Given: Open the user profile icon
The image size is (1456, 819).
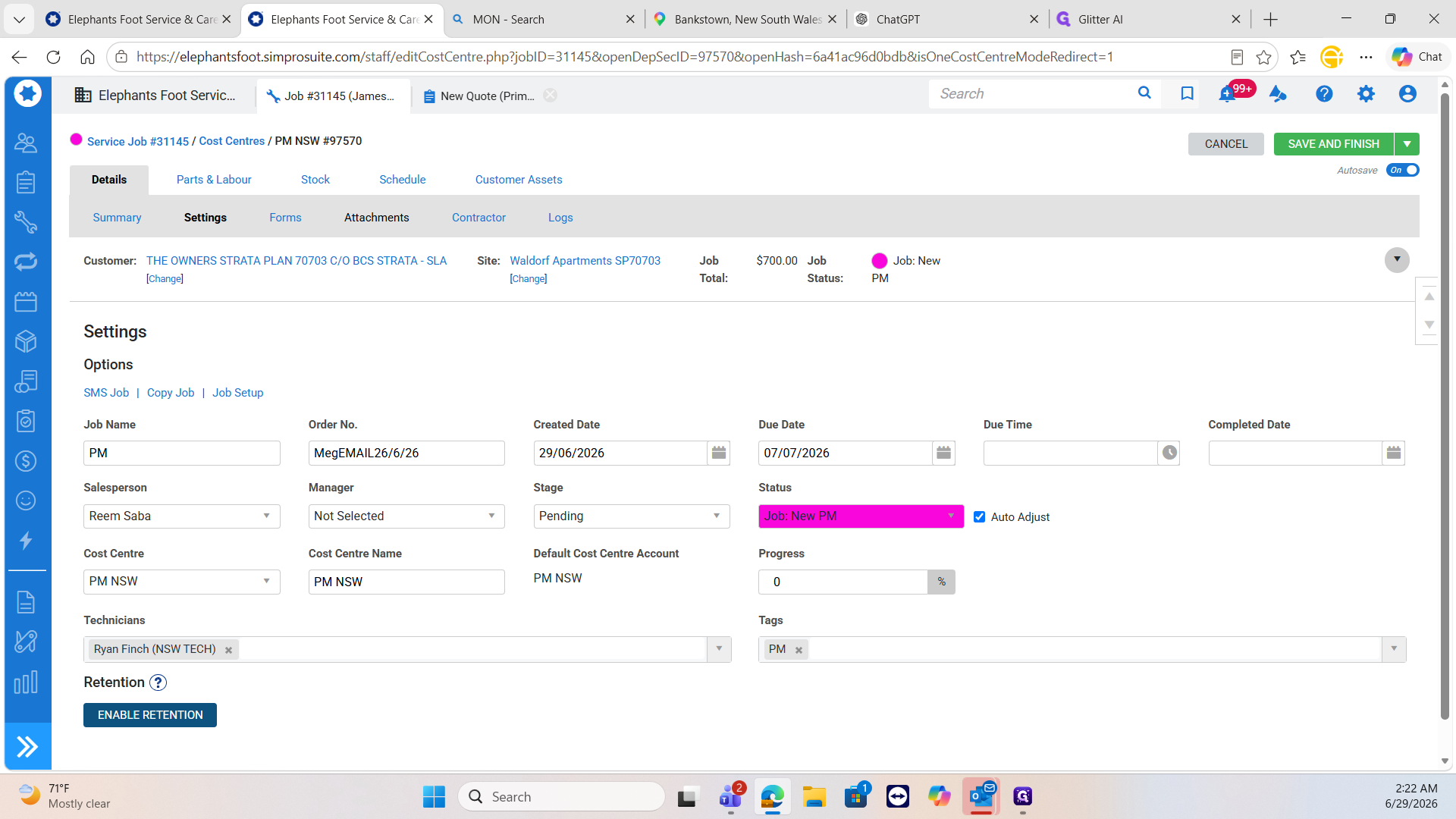Looking at the screenshot, I should click(1407, 93).
